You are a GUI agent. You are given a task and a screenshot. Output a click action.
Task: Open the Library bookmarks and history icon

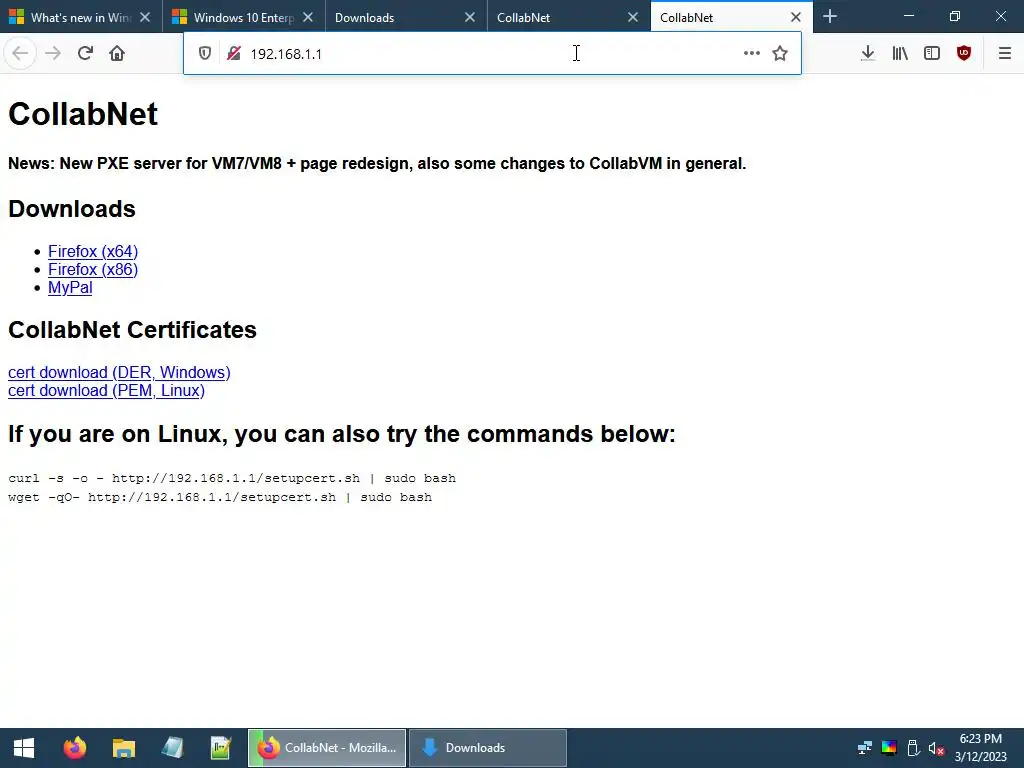coord(900,54)
